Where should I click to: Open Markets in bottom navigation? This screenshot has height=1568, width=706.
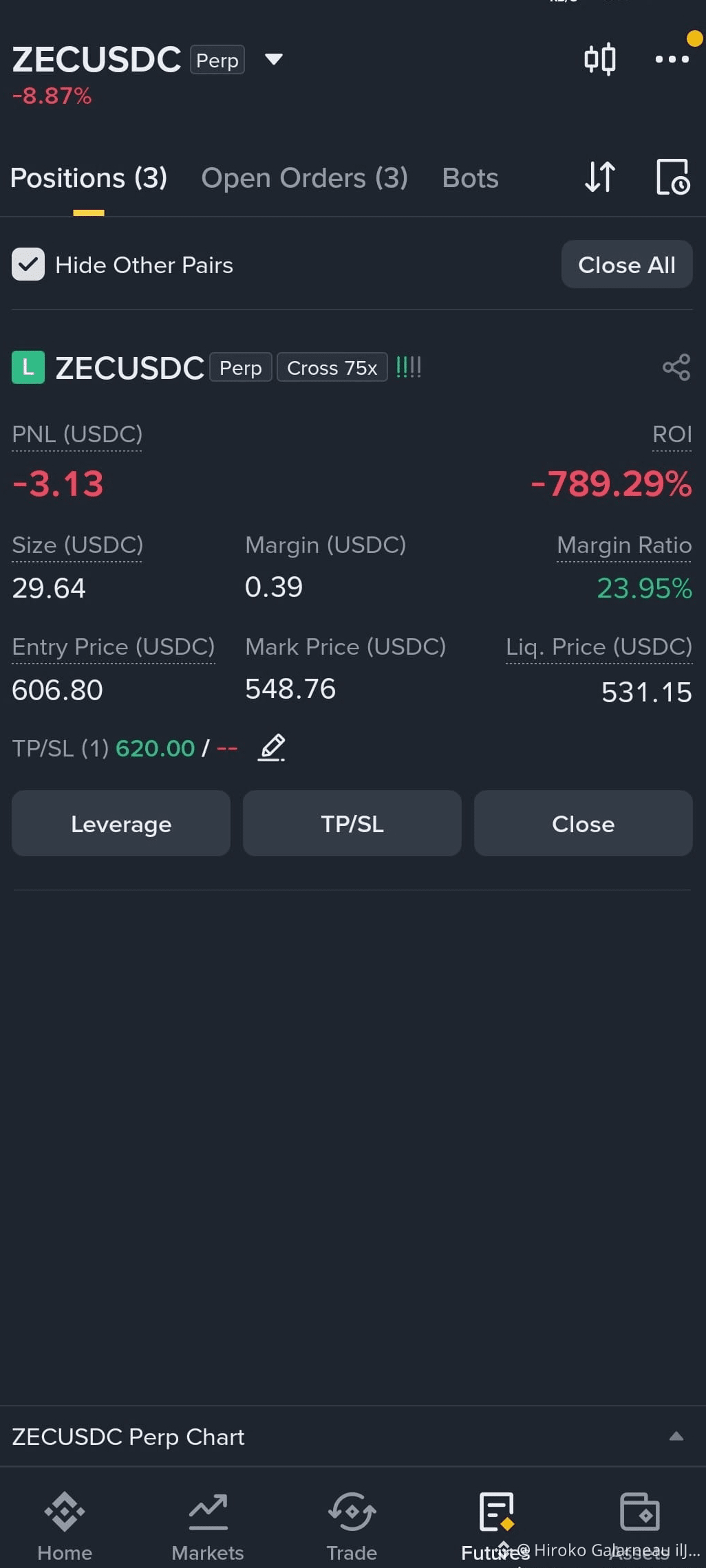[x=208, y=1524]
